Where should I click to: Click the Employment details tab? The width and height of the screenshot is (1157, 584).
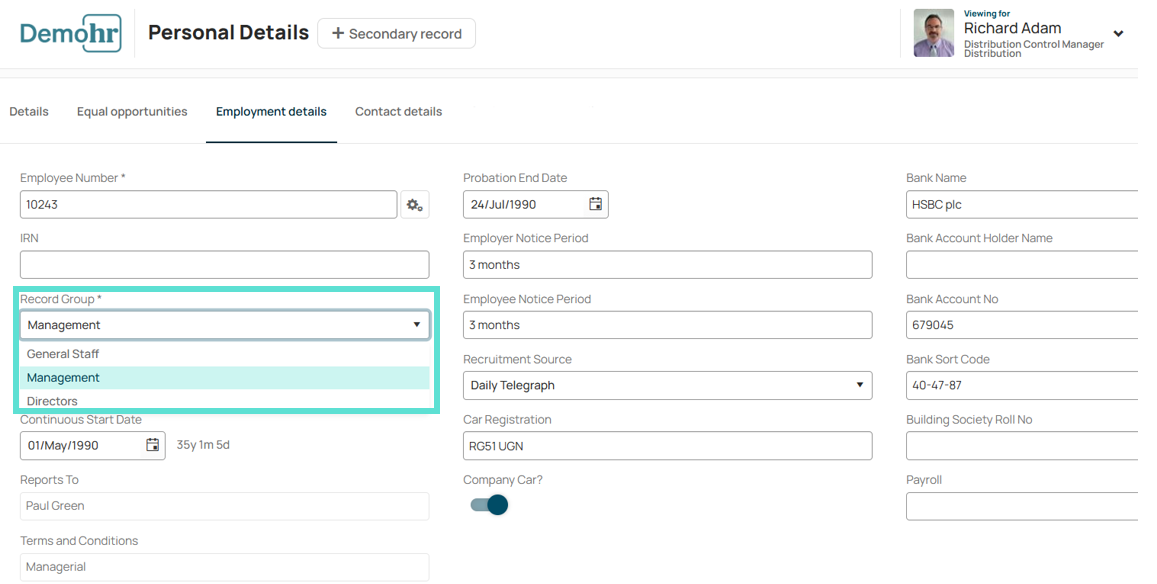click(x=272, y=111)
